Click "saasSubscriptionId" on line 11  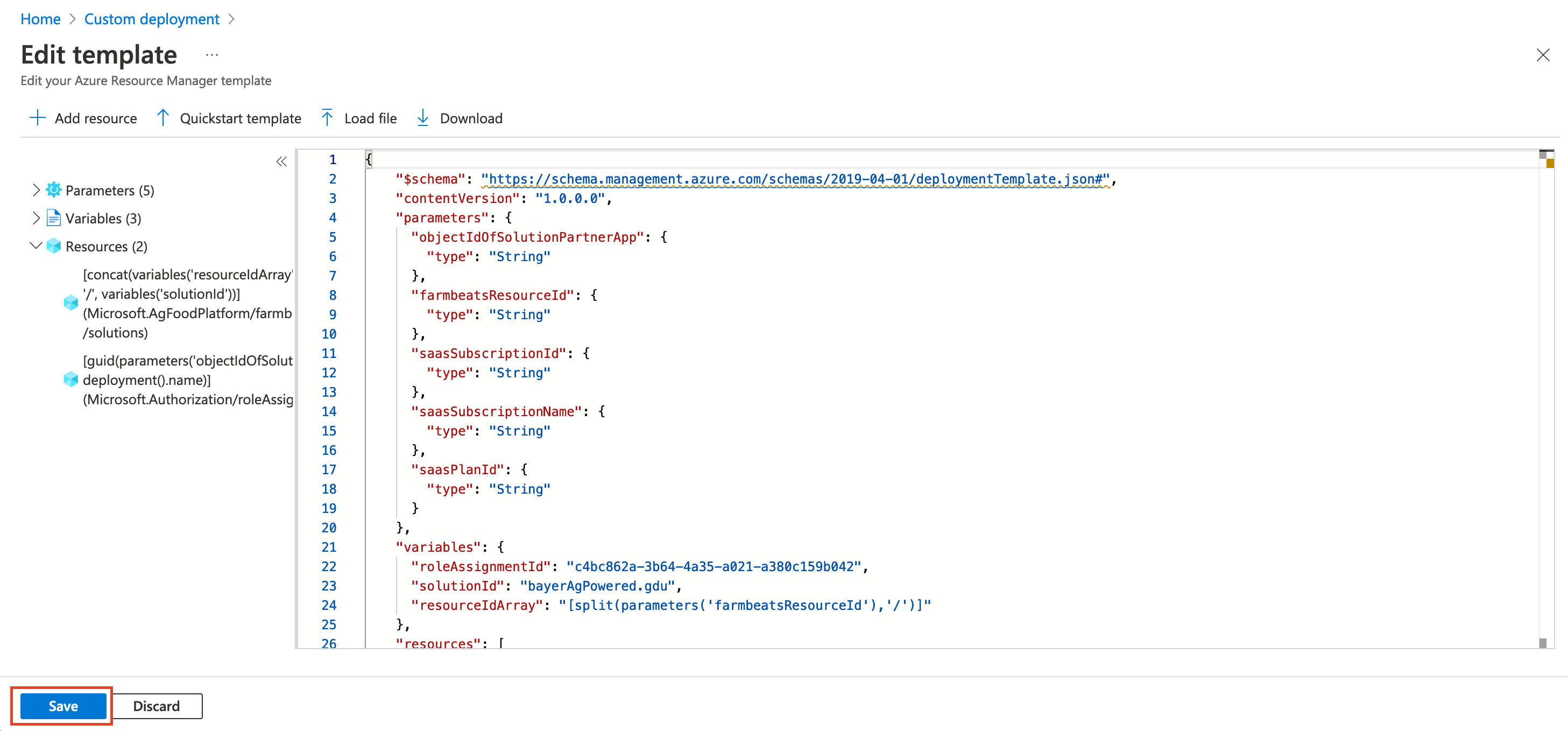(x=489, y=353)
